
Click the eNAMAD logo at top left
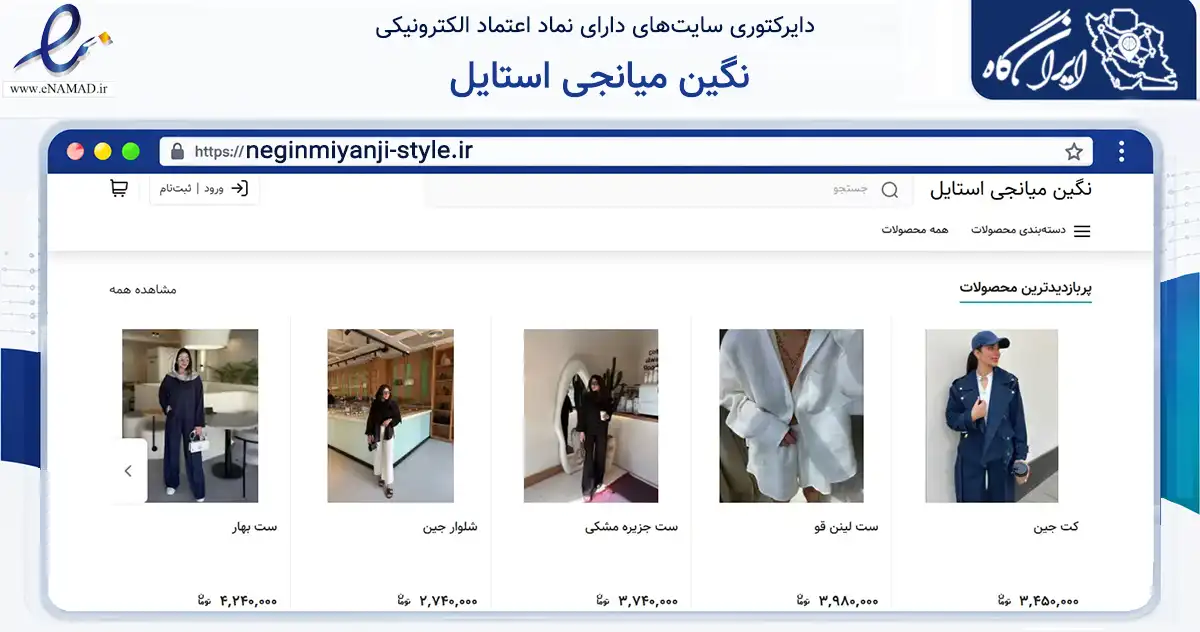pos(62,42)
